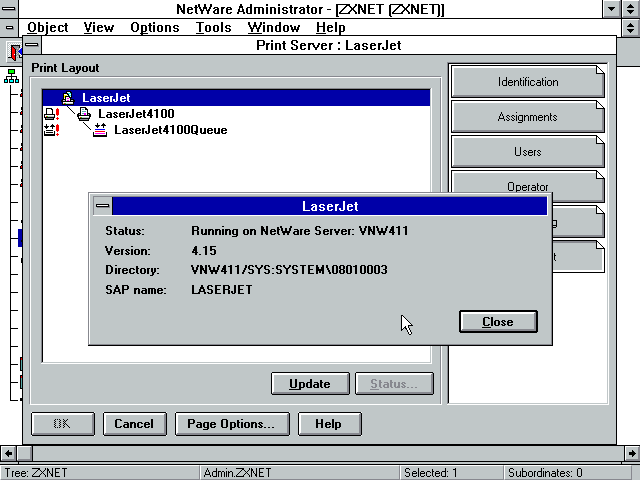This screenshot has width=640, height=480.
Task: Open the Tools menu
Action: [x=213, y=27]
